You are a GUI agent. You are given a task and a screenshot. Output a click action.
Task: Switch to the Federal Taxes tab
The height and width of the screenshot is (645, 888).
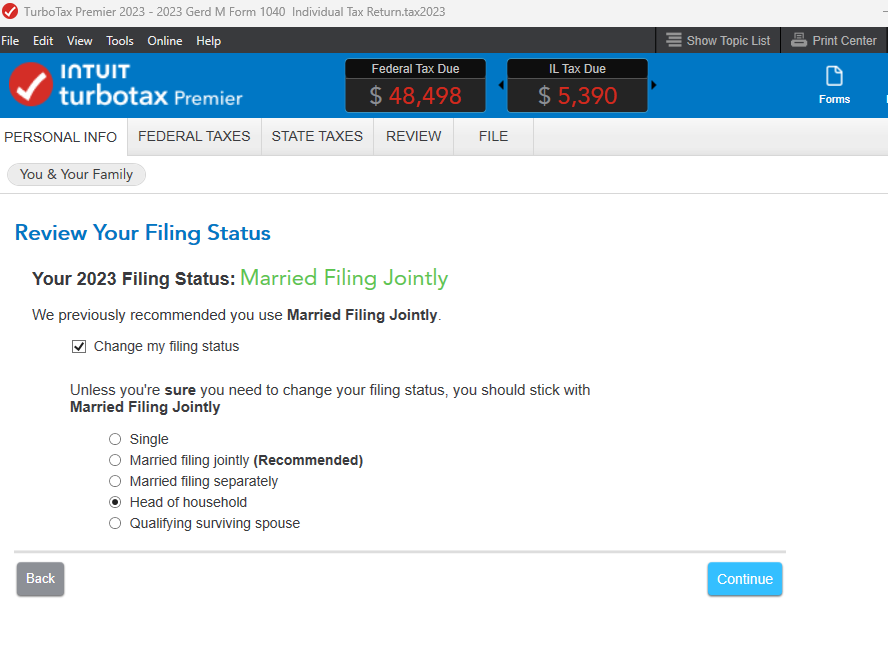click(x=194, y=136)
